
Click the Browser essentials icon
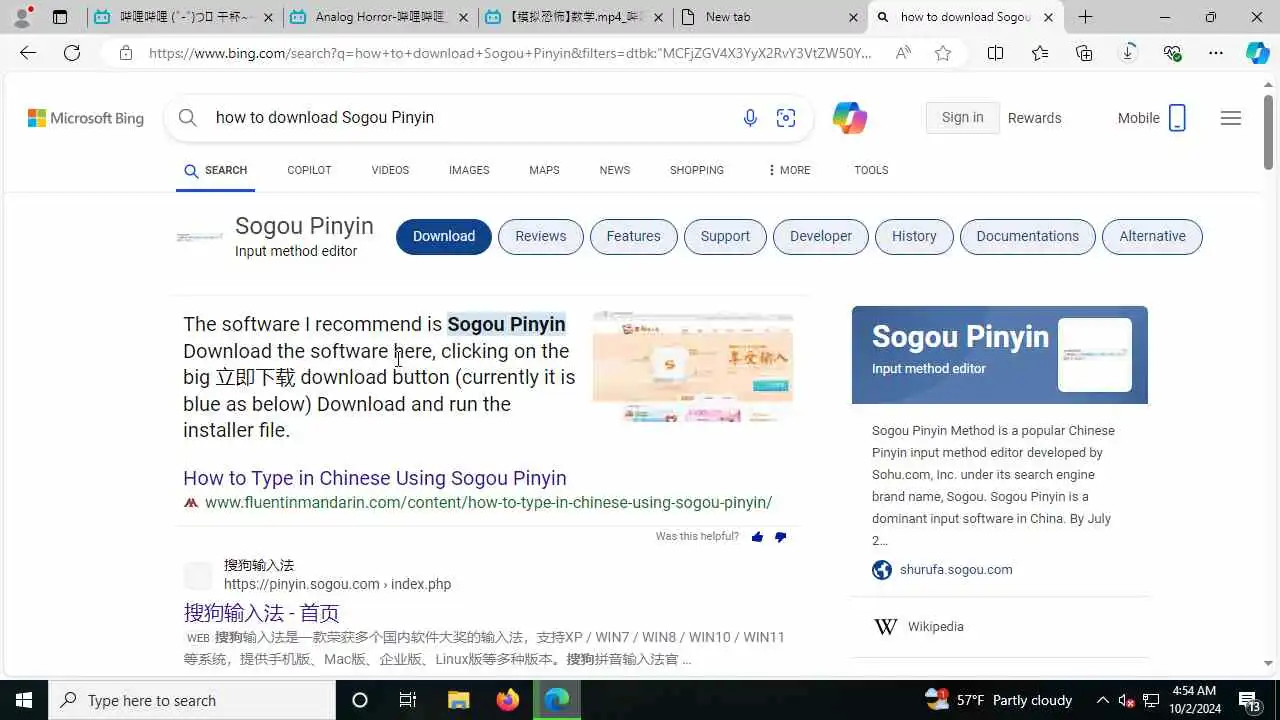click(1172, 53)
